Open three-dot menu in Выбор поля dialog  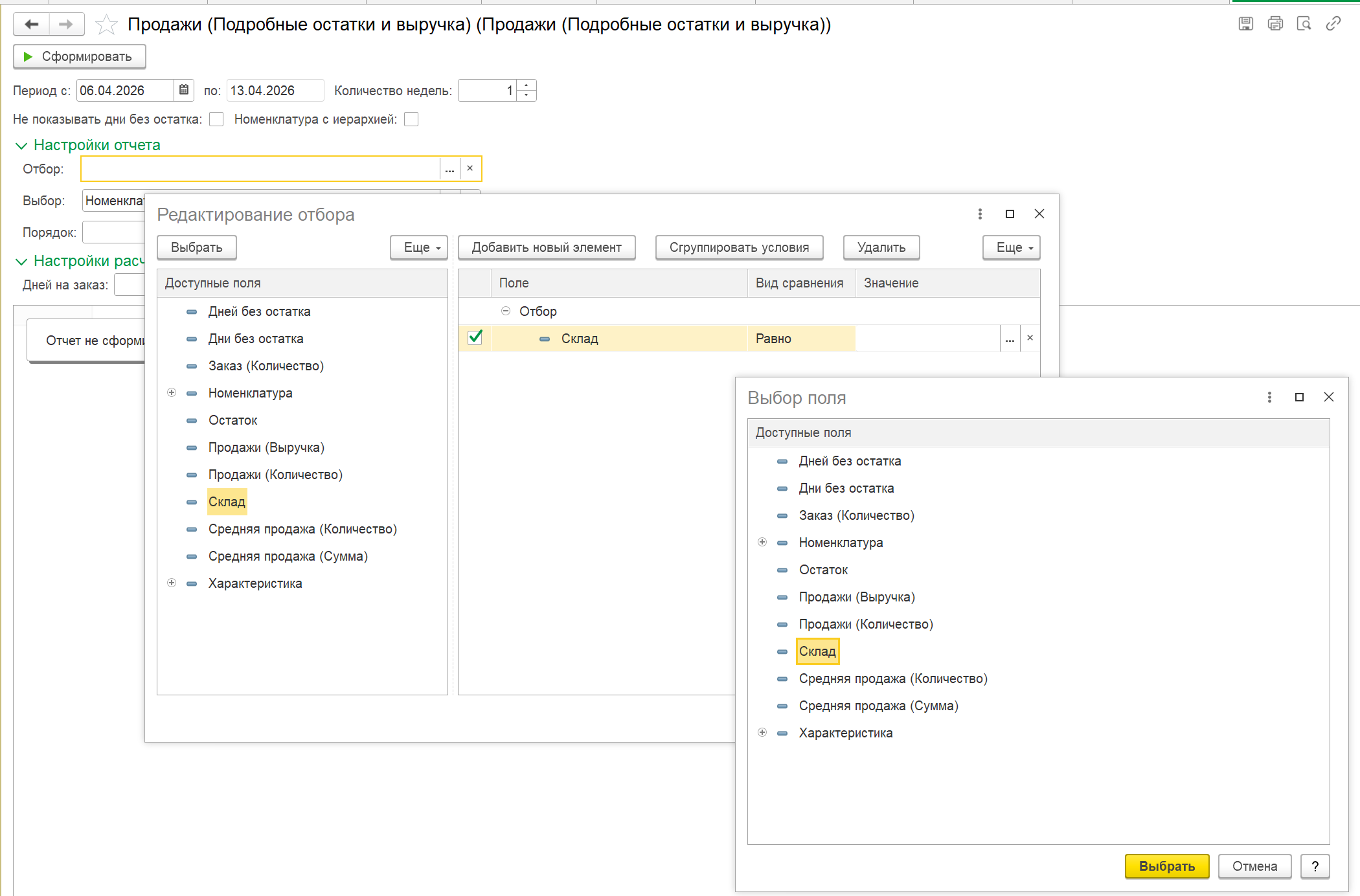[x=1269, y=397]
